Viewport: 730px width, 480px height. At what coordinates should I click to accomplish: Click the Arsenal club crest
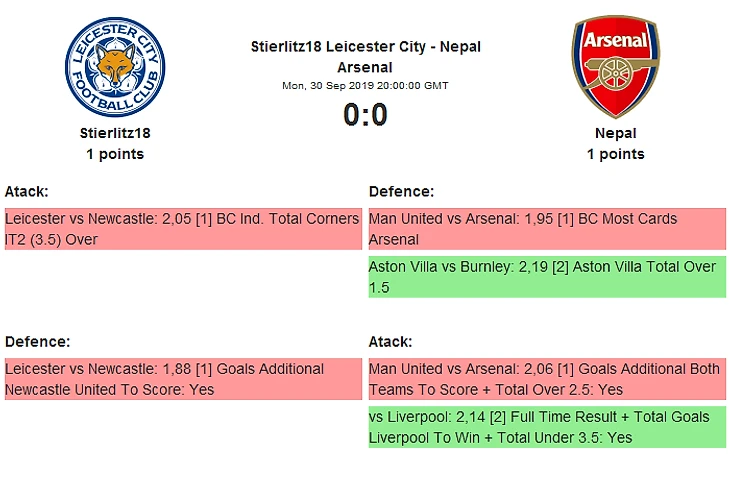[615, 66]
